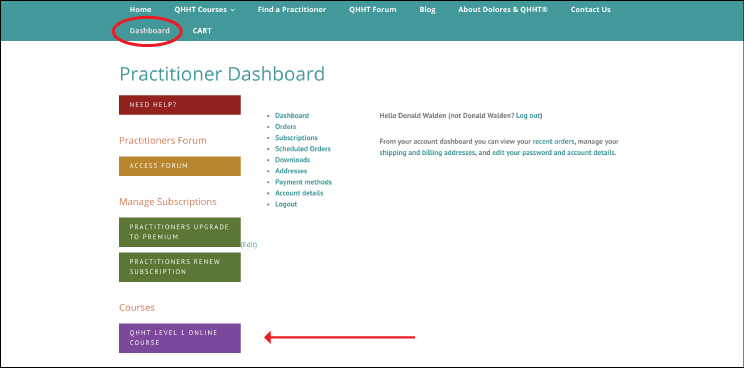Image resolution: width=744 pixels, height=368 pixels.
Task: Open shipping and billing addresses link
Action: pos(427,153)
